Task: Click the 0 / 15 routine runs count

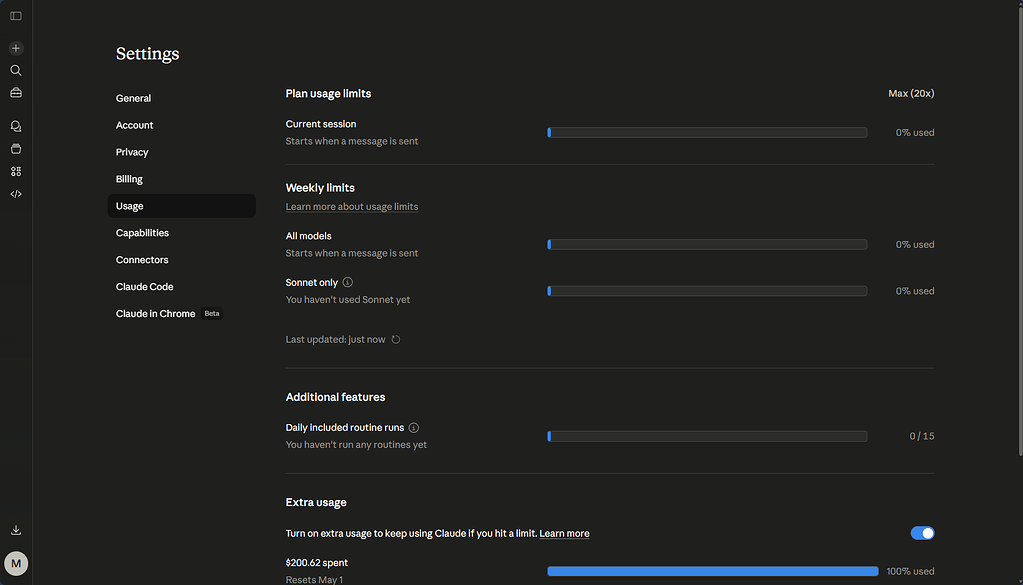Action: pos(922,436)
